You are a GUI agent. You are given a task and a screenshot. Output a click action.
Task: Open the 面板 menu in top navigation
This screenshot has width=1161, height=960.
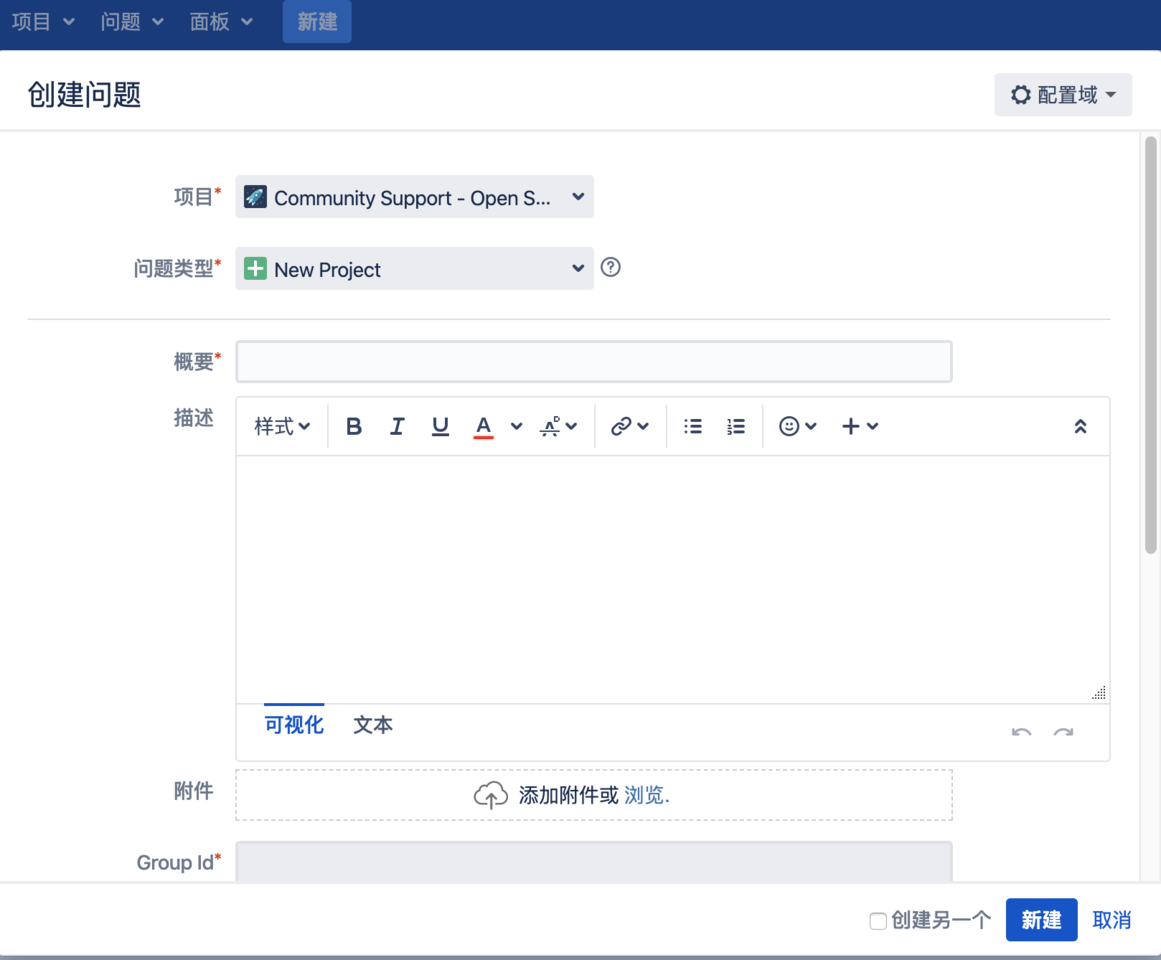pos(221,22)
